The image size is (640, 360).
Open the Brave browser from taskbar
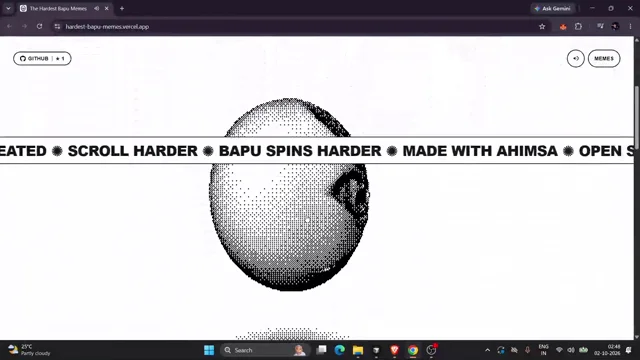point(394,350)
